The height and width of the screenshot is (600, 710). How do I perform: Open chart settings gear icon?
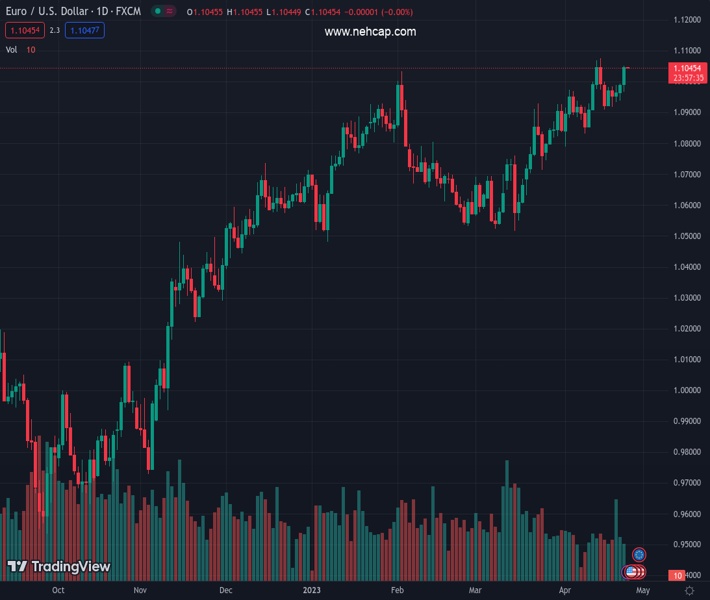pyautogui.click(x=689, y=591)
